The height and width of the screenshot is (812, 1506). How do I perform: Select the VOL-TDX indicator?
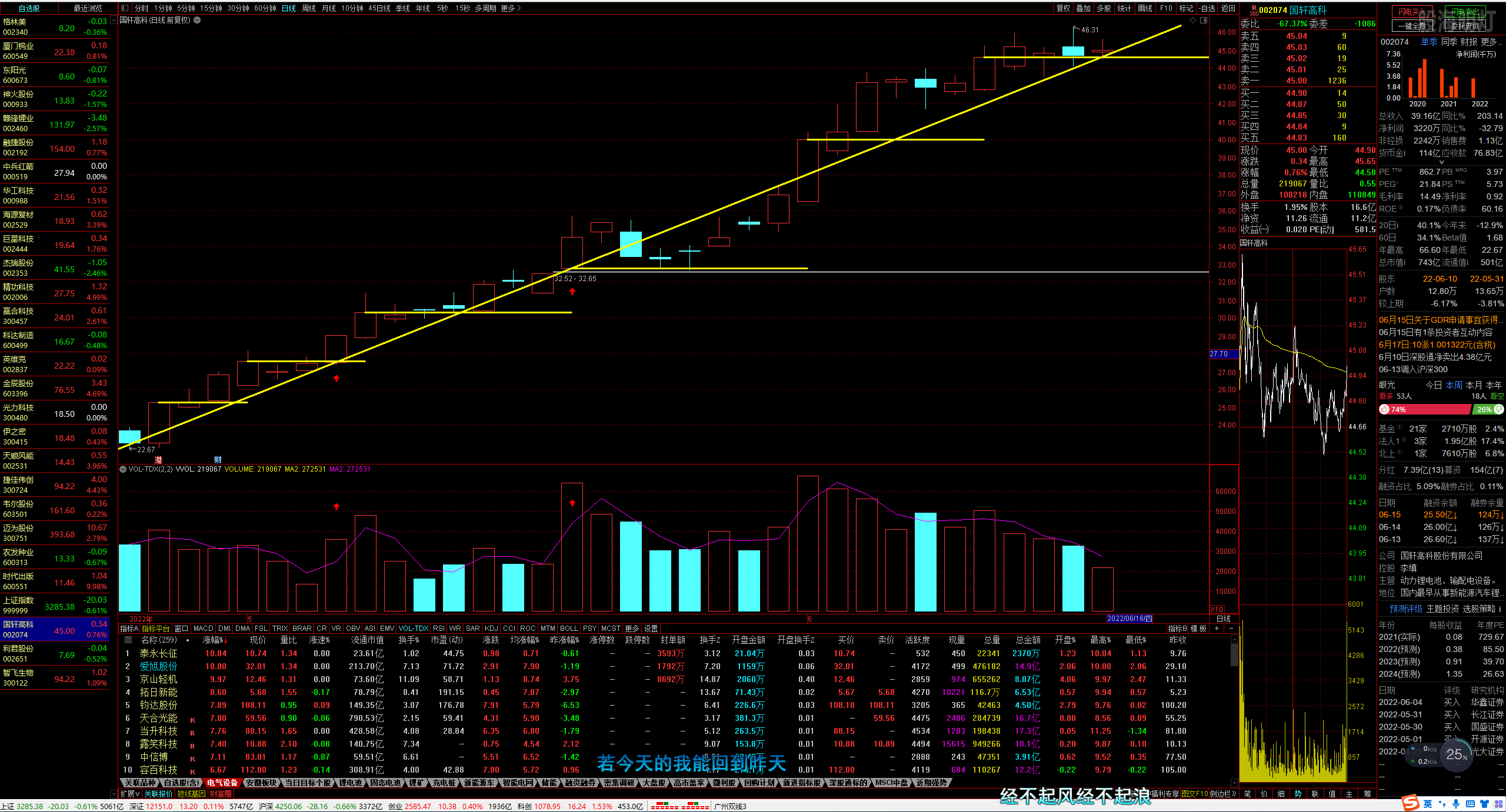click(x=414, y=629)
